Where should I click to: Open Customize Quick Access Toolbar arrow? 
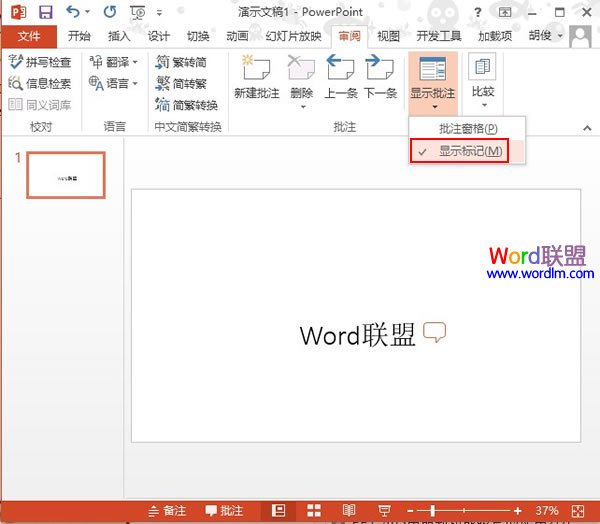tap(159, 13)
